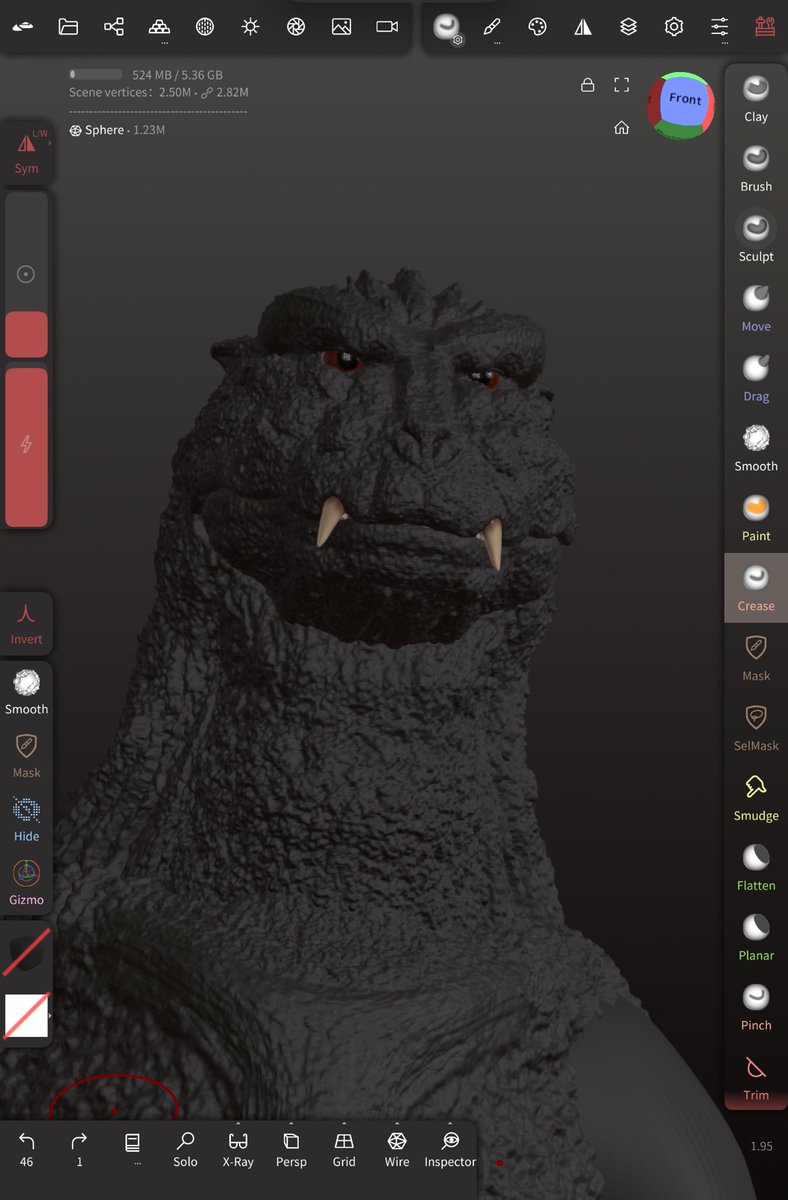Undo the last action (46)

click(27, 1149)
